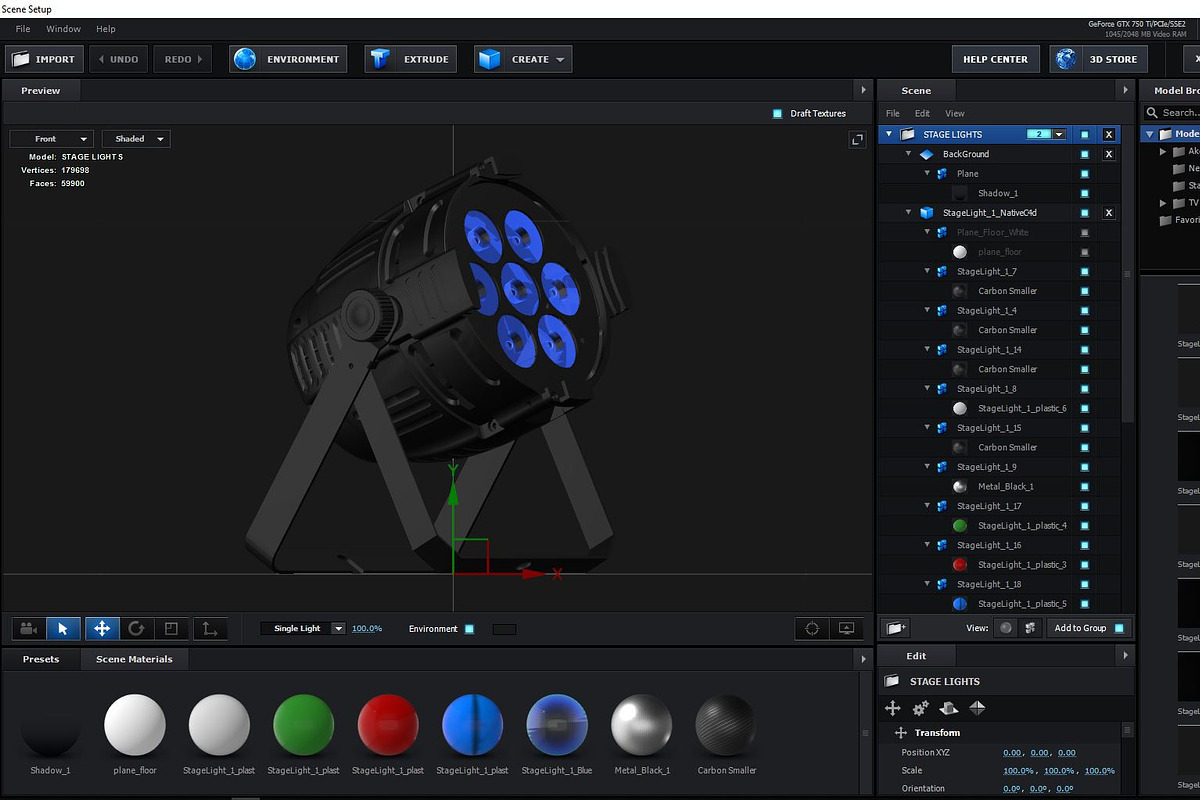Open the Window menu

coord(64,29)
